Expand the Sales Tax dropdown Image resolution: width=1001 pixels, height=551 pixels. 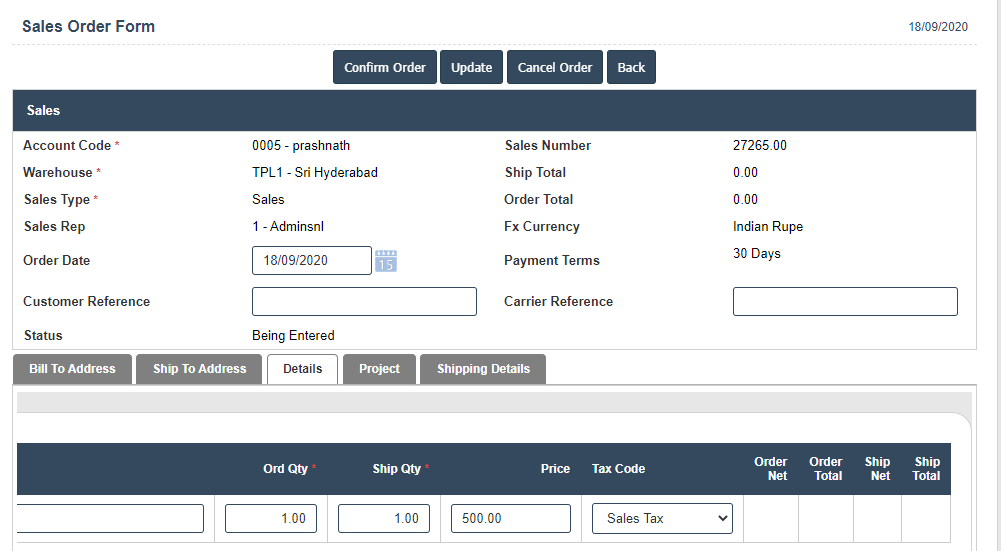click(662, 518)
